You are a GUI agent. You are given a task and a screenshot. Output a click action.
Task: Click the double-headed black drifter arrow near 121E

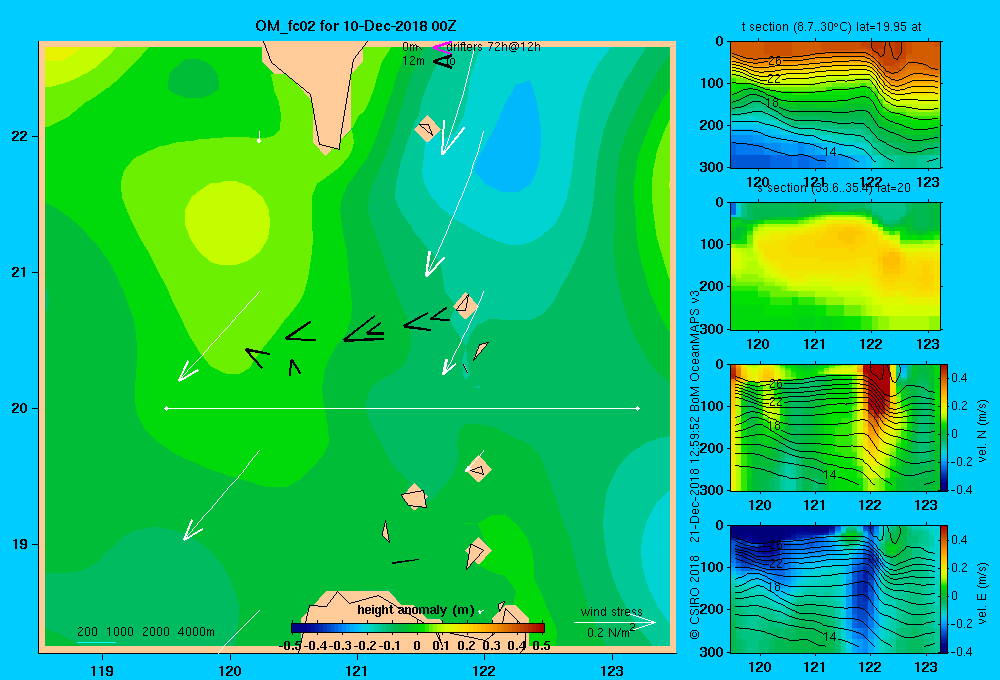coord(364,329)
